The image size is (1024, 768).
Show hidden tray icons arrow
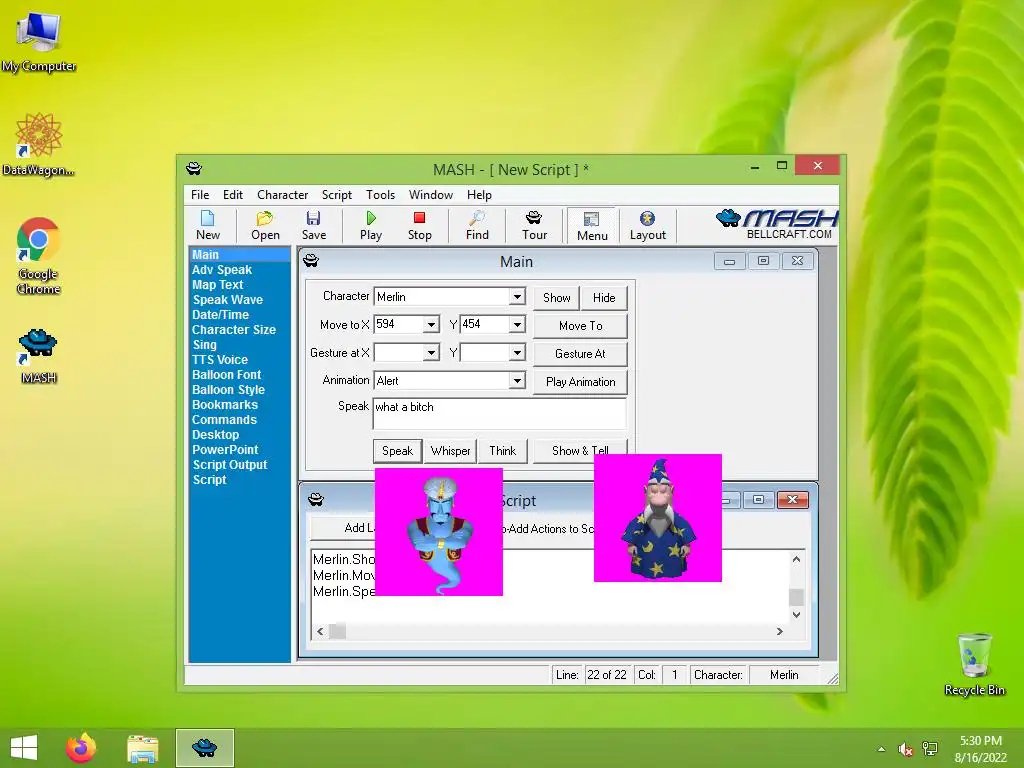(x=882, y=749)
